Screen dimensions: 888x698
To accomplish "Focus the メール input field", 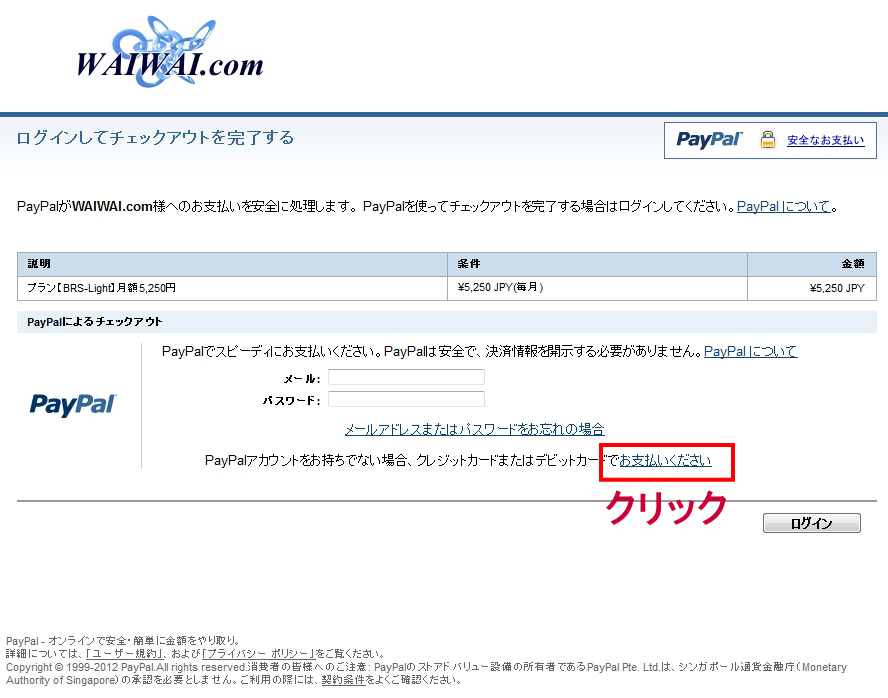I will click(x=406, y=377).
